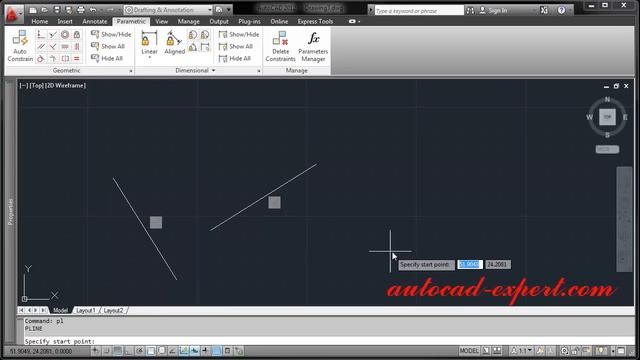Image resolution: width=640 pixels, height=360 pixels.
Task: Click the New drawing quick access icon
Action: click(33, 10)
